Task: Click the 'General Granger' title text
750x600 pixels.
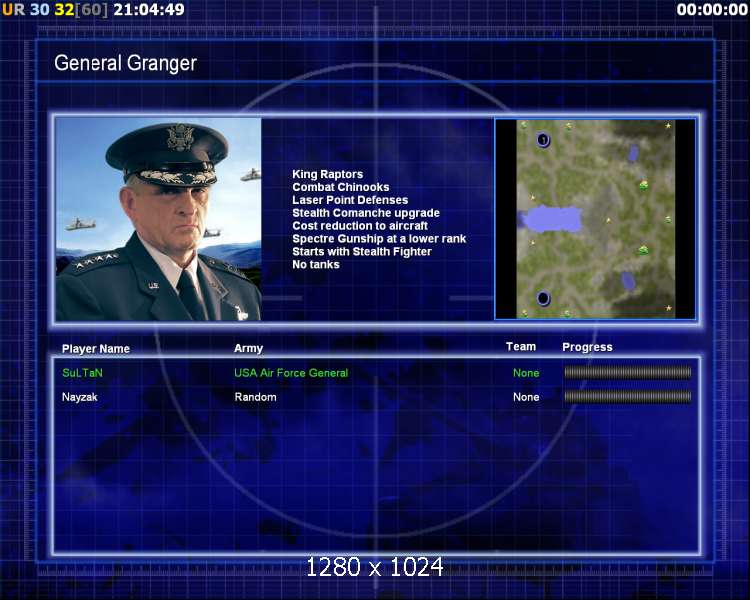Action: point(125,64)
